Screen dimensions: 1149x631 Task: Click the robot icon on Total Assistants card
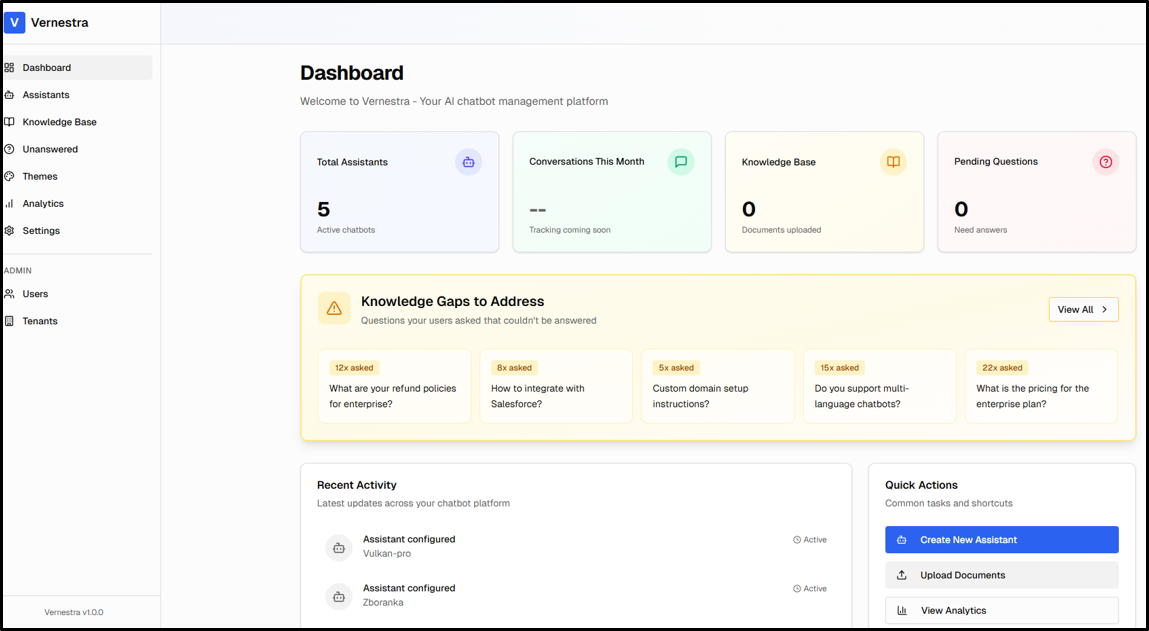pyautogui.click(x=468, y=162)
